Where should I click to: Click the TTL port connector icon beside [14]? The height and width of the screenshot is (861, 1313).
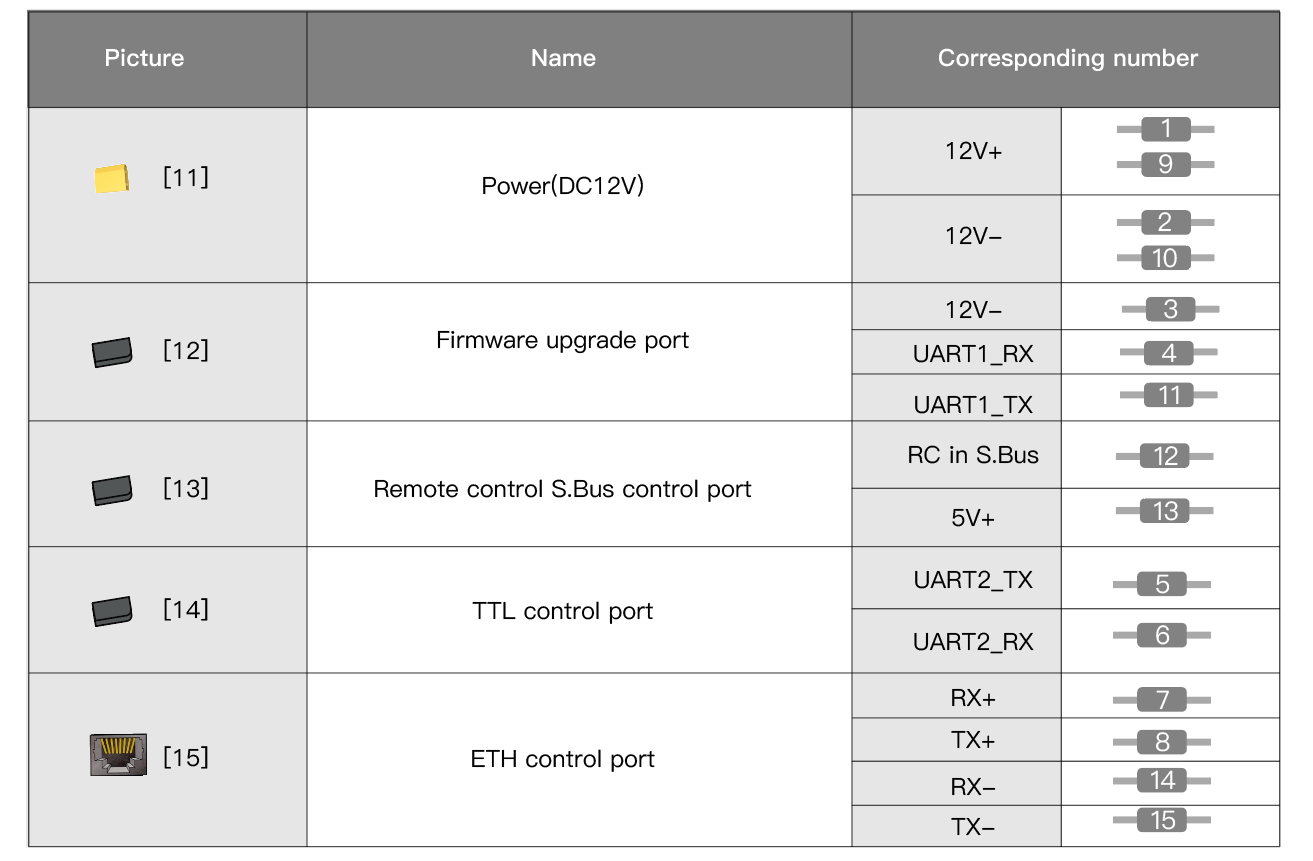[111, 611]
